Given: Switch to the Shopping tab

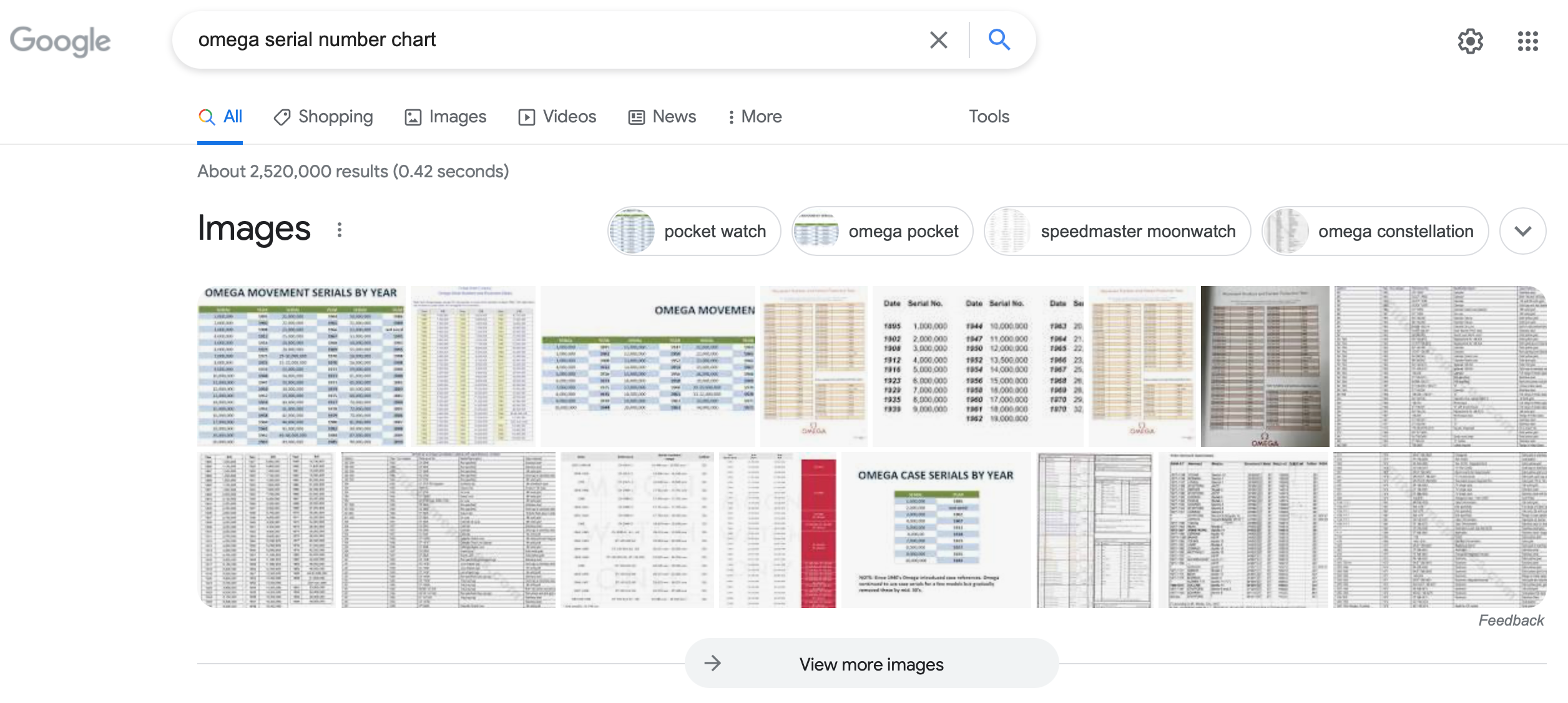Looking at the screenshot, I should pos(323,117).
